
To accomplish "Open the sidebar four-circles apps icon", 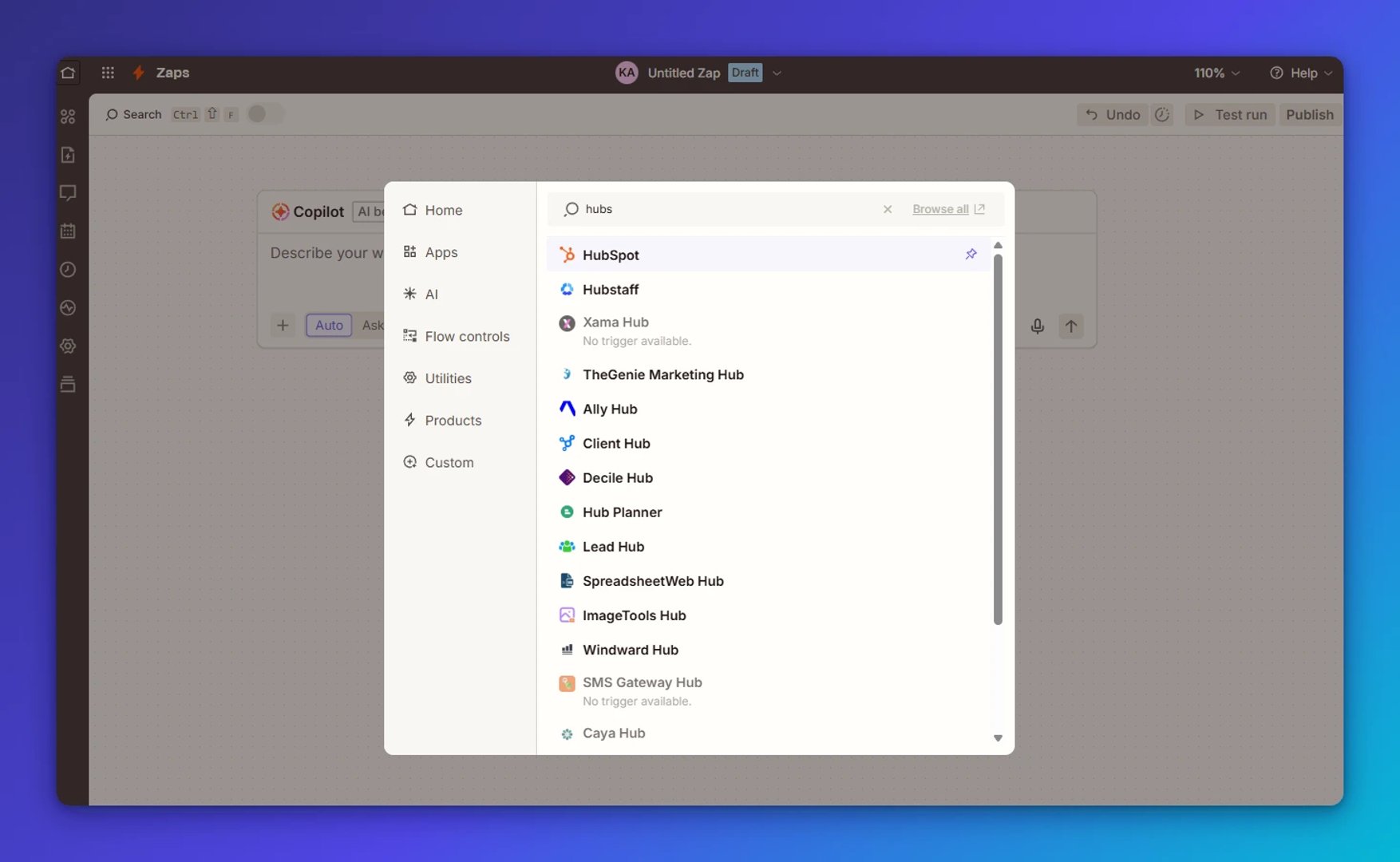I will click(68, 117).
